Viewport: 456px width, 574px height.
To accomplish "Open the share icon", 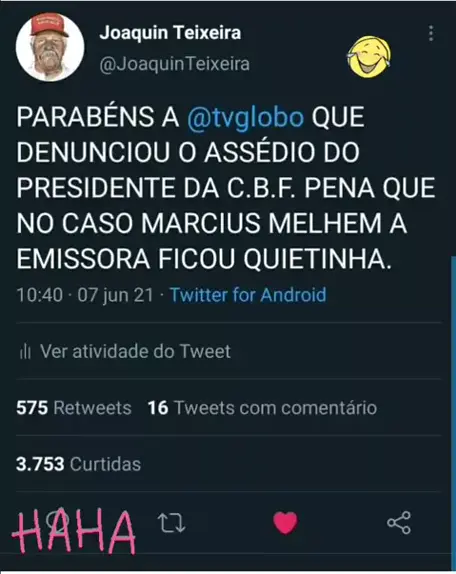I will pos(399,523).
